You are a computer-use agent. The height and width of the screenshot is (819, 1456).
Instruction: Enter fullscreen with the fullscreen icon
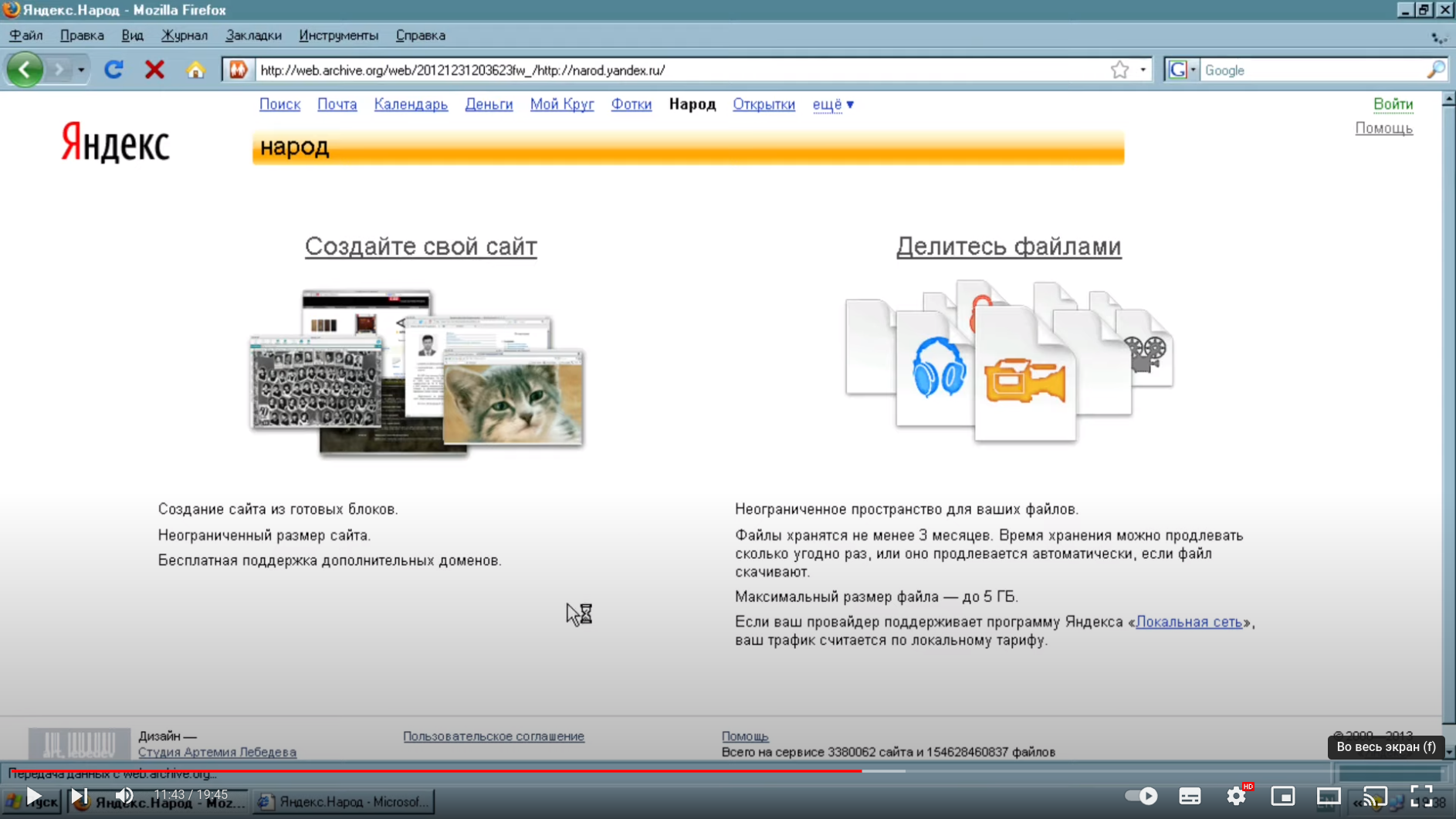pos(1421,796)
